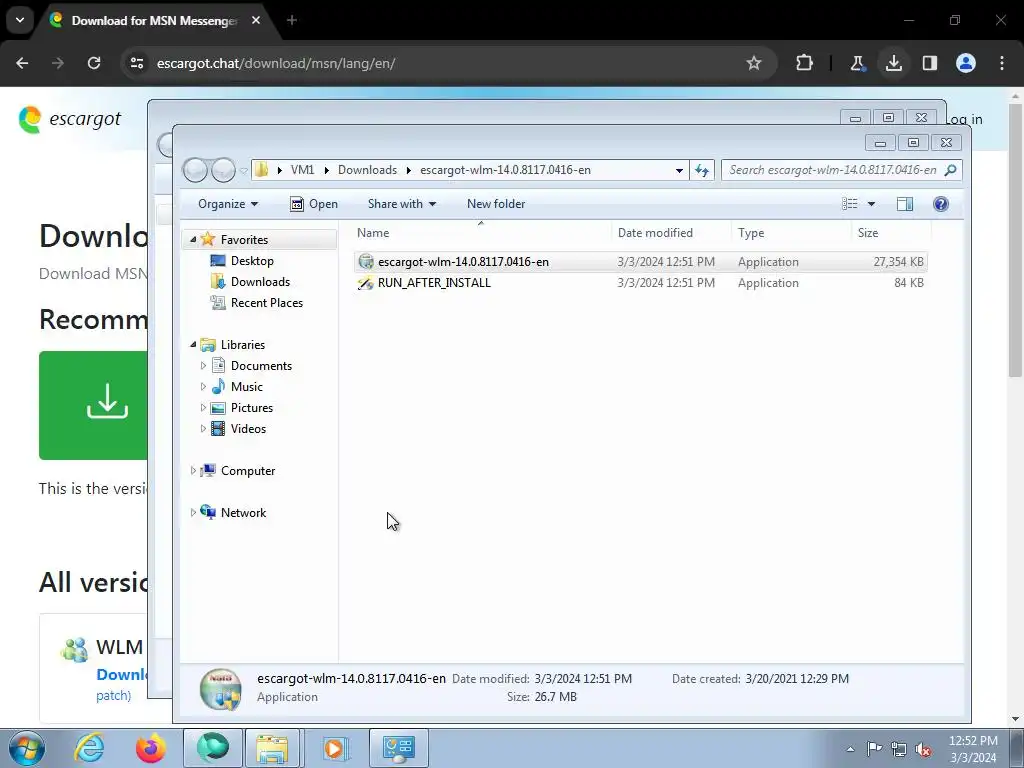
Task: Click the network tray icon
Action: (899, 749)
